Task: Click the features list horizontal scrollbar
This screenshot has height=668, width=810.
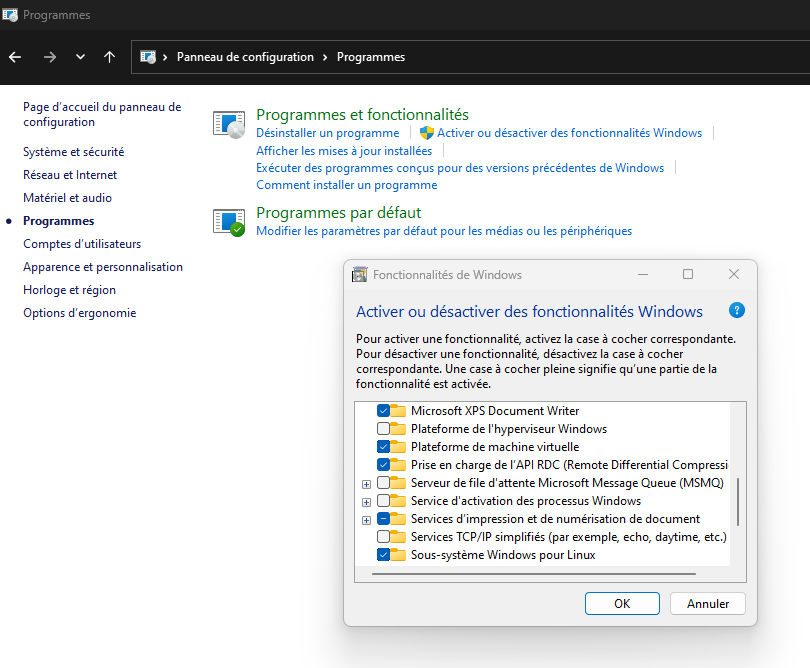Action: 535,574
